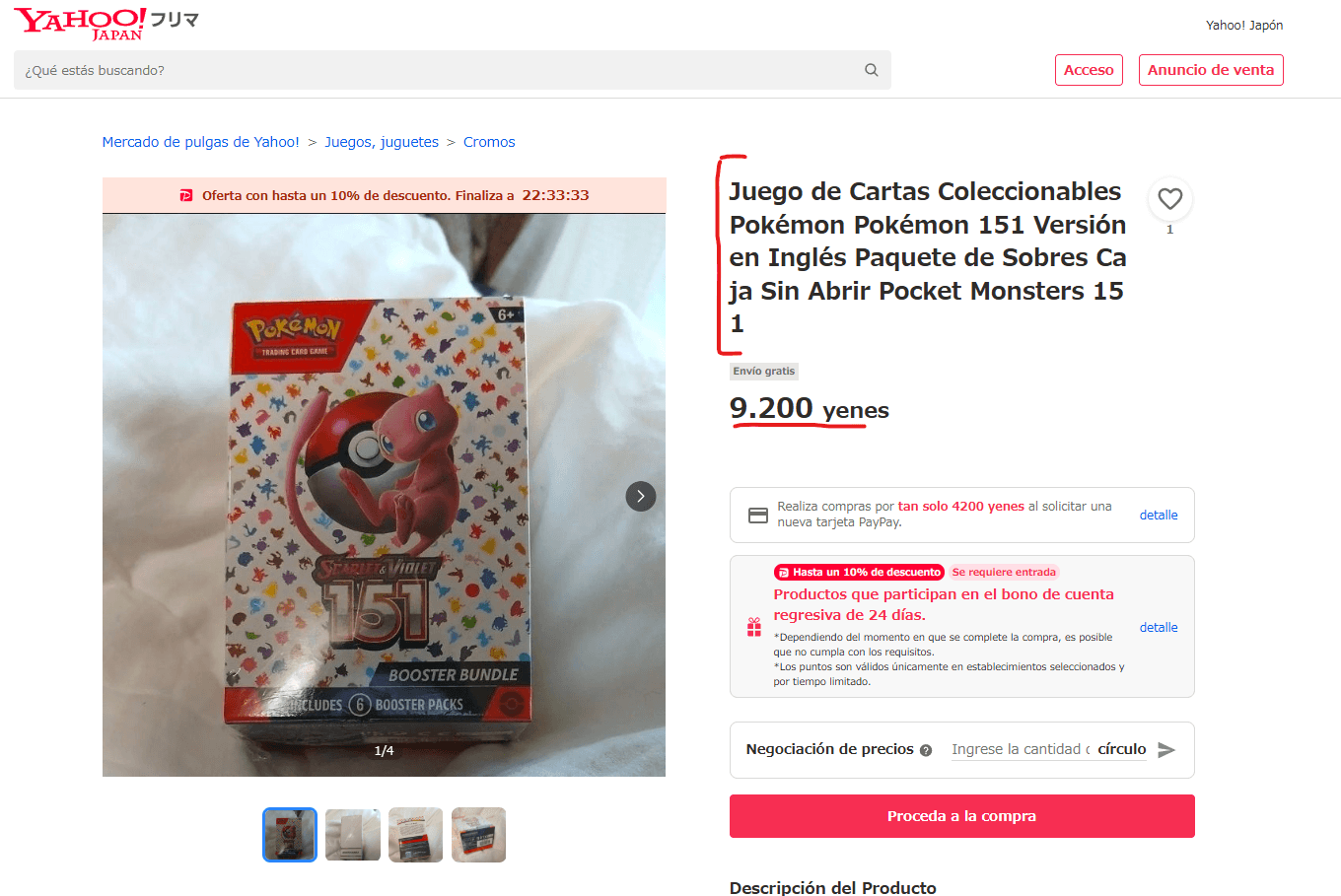Viewport: 1341px width, 896px height.
Task: Open the countdown bonus detalle link
Action: 1159,627
